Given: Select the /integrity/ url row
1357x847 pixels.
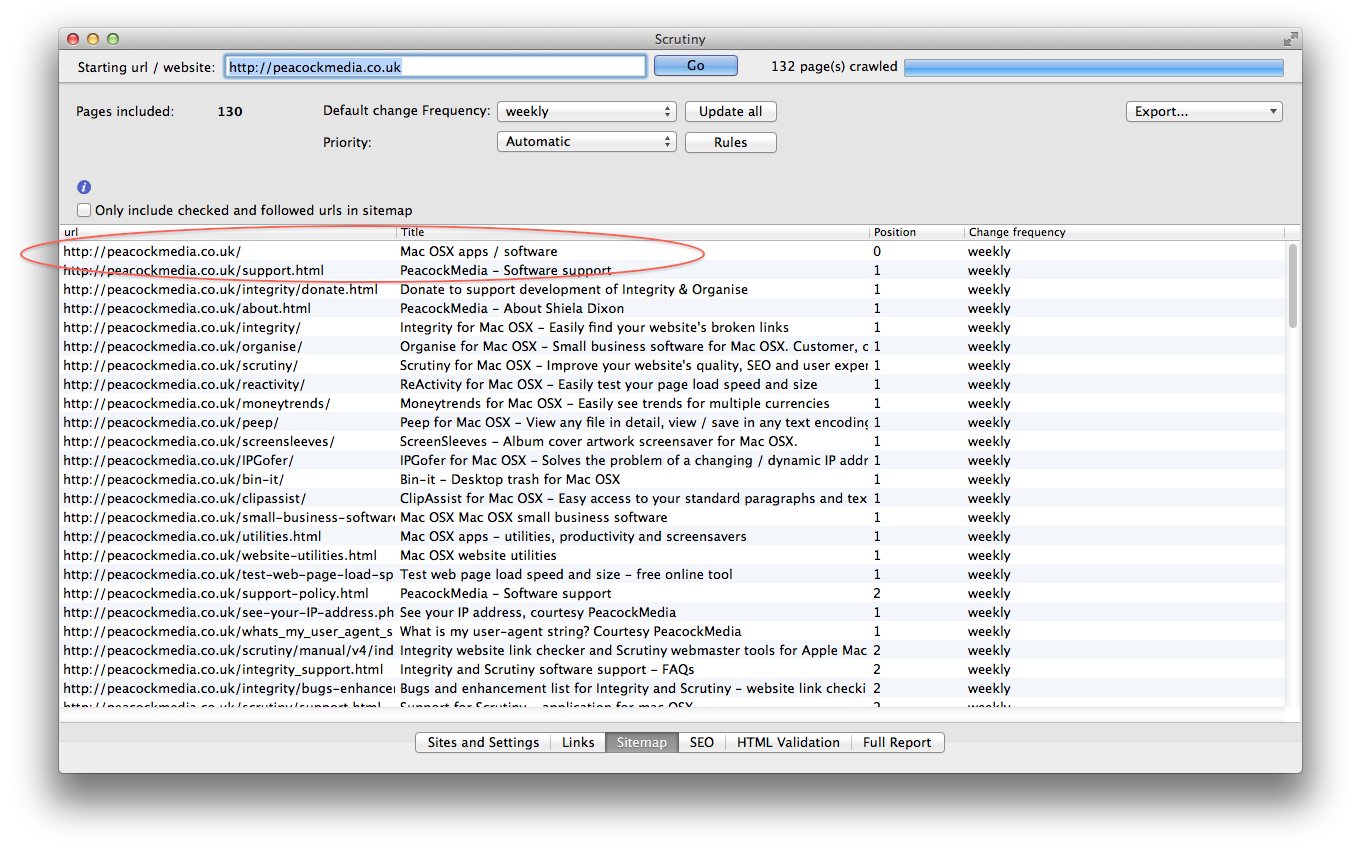Looking at the screenshot, I should pos(673,327).
